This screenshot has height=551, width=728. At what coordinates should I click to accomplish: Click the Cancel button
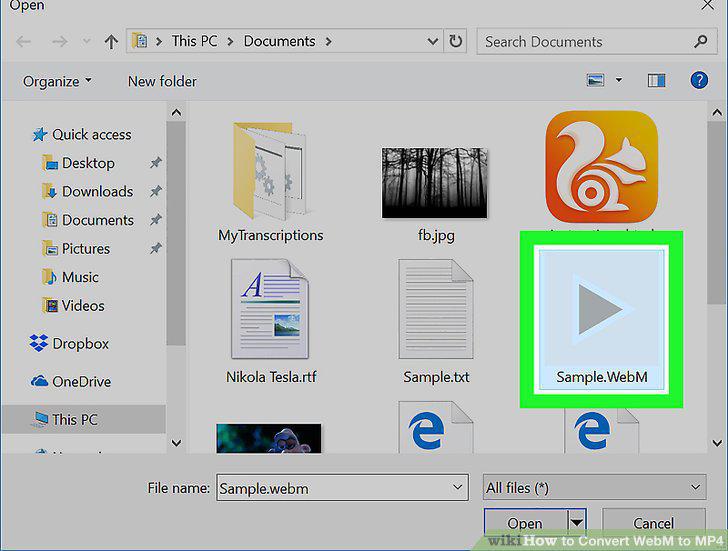click(x=653, y=523)
